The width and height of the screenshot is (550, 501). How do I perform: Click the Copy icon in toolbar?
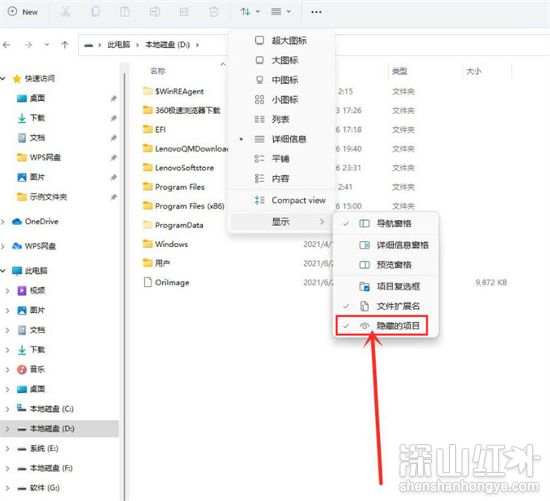[95, 12]
